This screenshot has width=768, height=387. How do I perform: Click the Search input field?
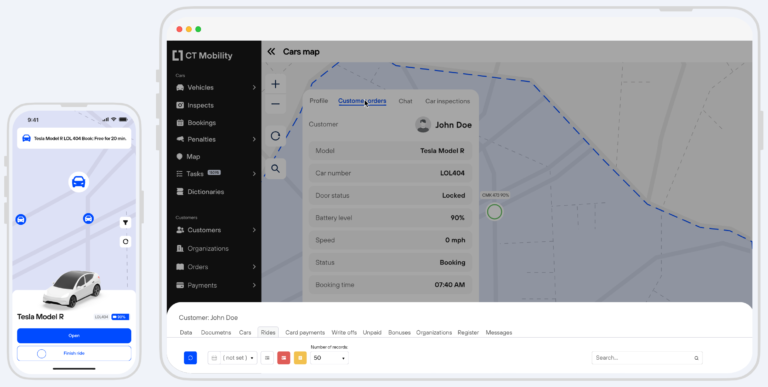647,358
